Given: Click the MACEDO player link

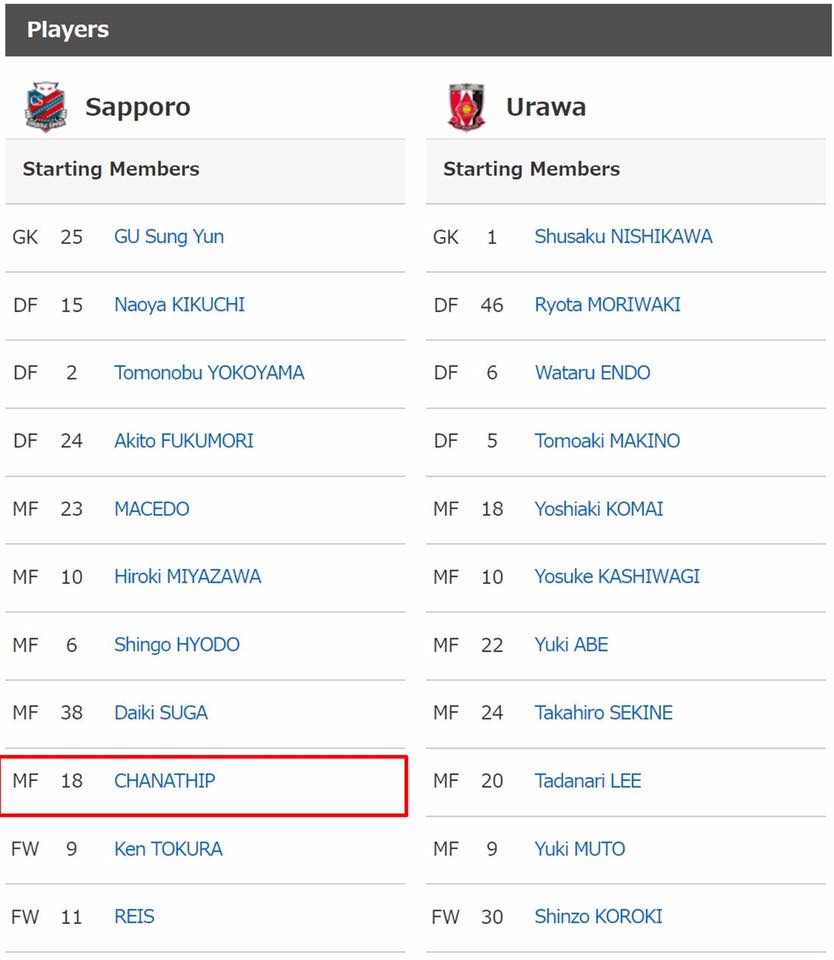Looking at the screenshot, I should [152, 509].
